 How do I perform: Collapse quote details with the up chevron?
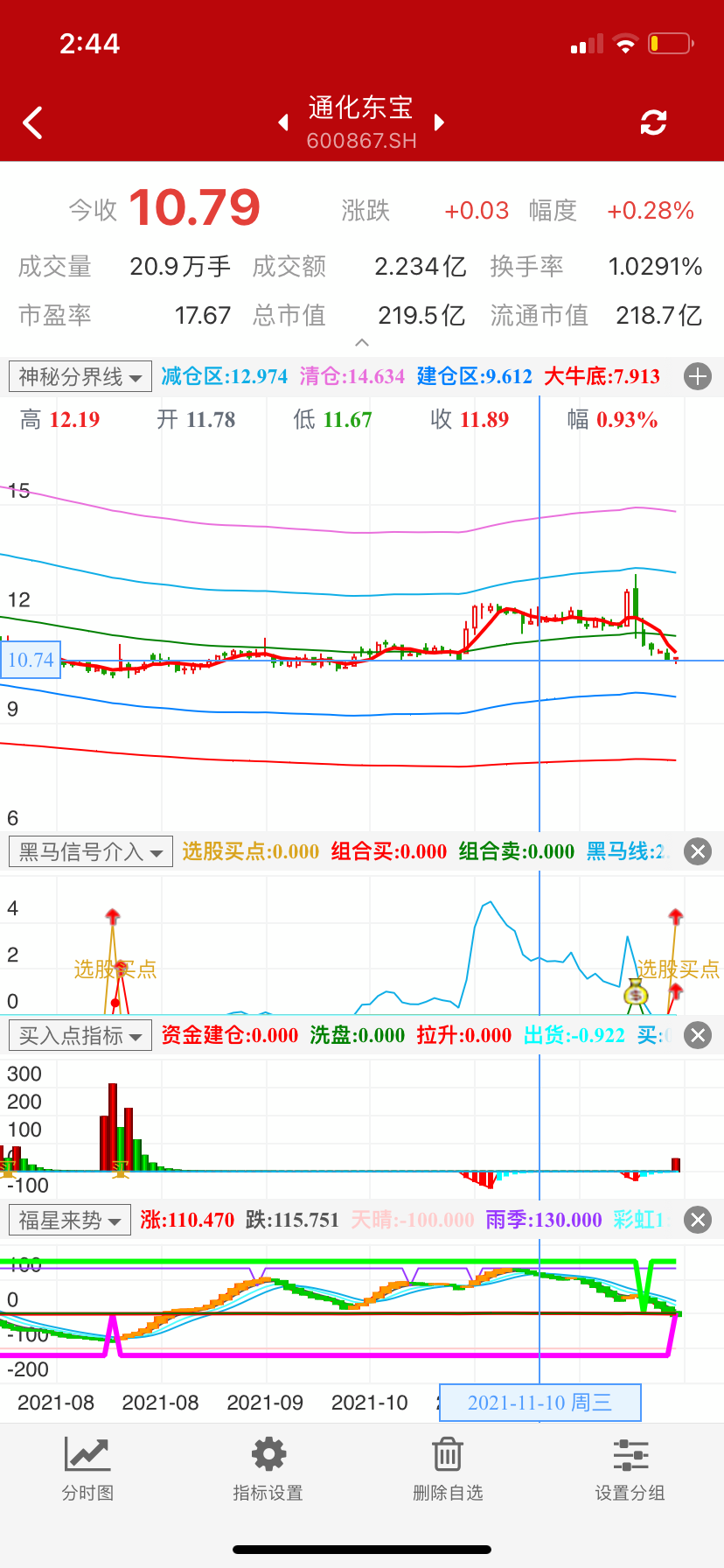coord(362,342)
